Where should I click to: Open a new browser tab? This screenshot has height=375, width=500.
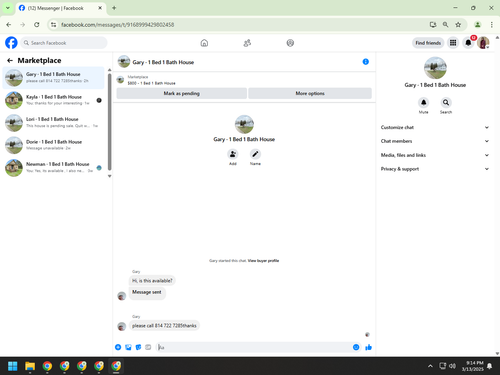[114, 8]
